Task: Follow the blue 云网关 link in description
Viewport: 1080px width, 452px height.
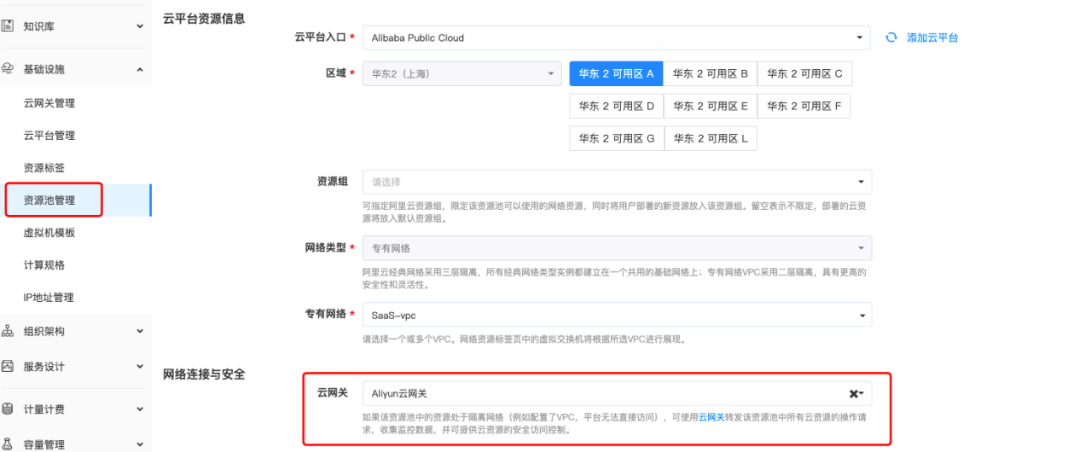Action: (x=712, y=418)
